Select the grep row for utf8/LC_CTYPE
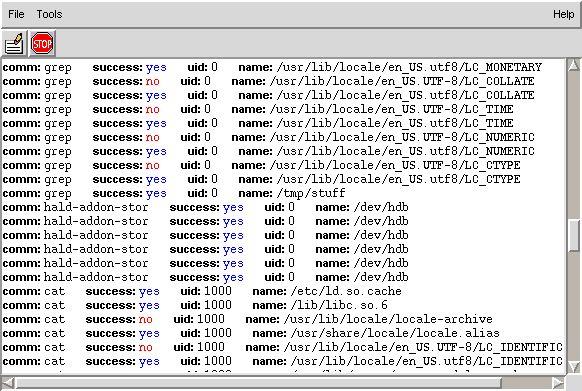The image size is (582, 391). click(262, 179)
